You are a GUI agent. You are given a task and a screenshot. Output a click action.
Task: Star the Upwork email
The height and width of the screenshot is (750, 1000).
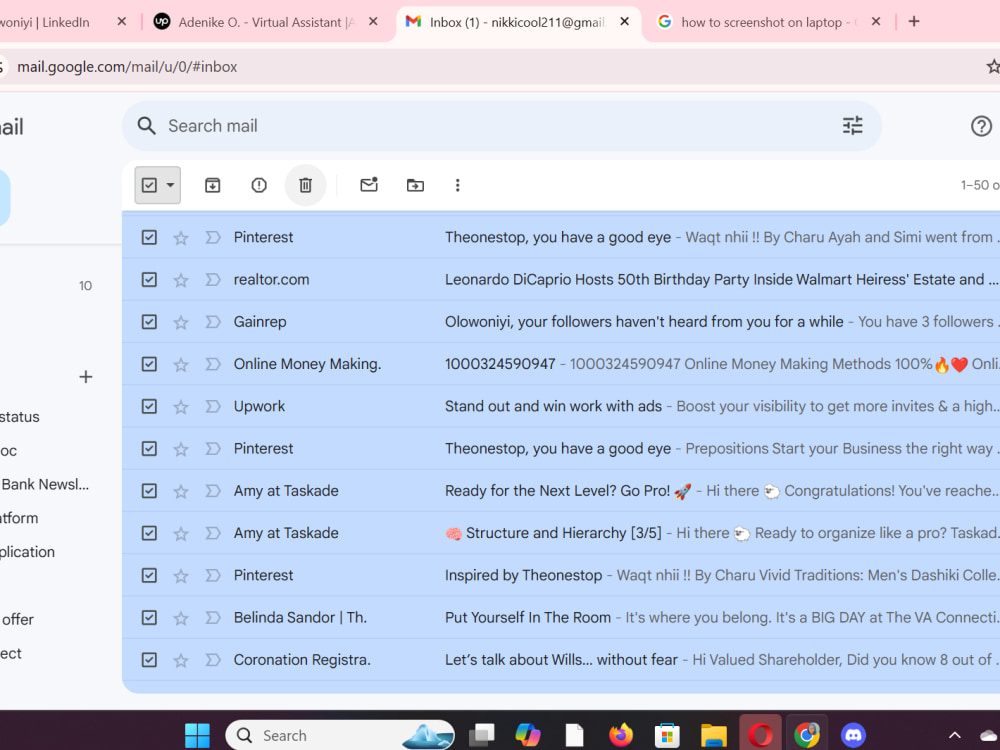(x=181, y=407)
